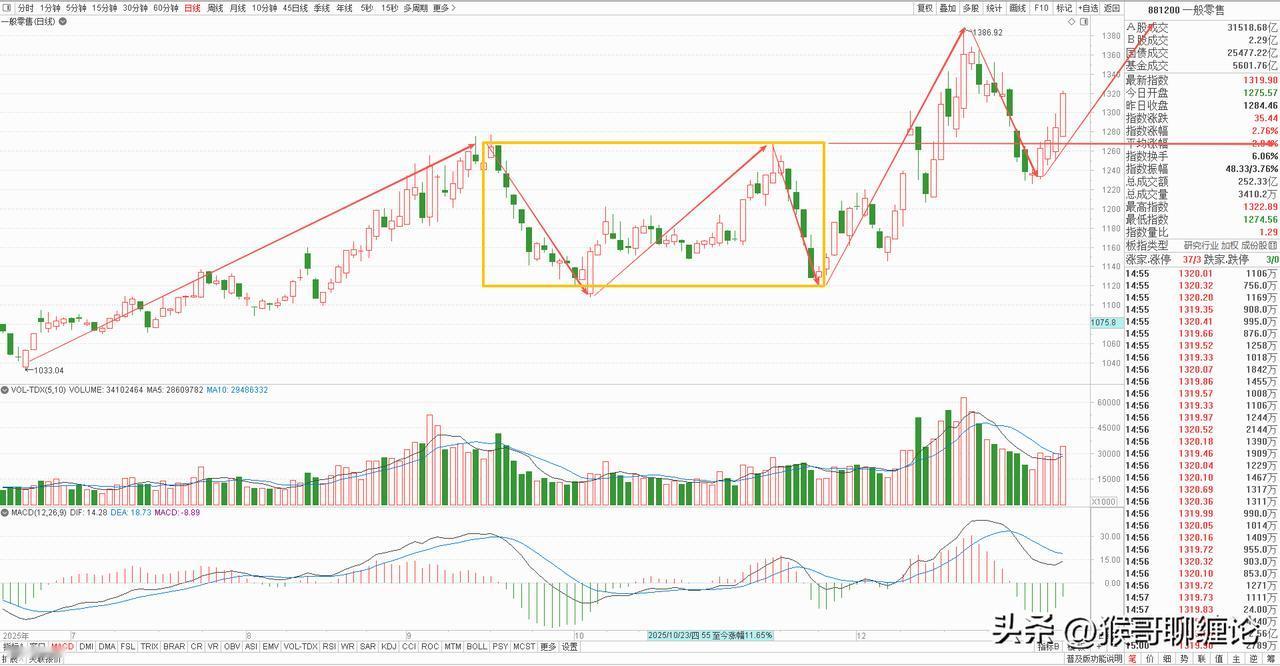Click the 2025/10/23 涨幅11.65% date label
The height and width of the screenshot is (666, 1280).
click(x=709, y=635)
